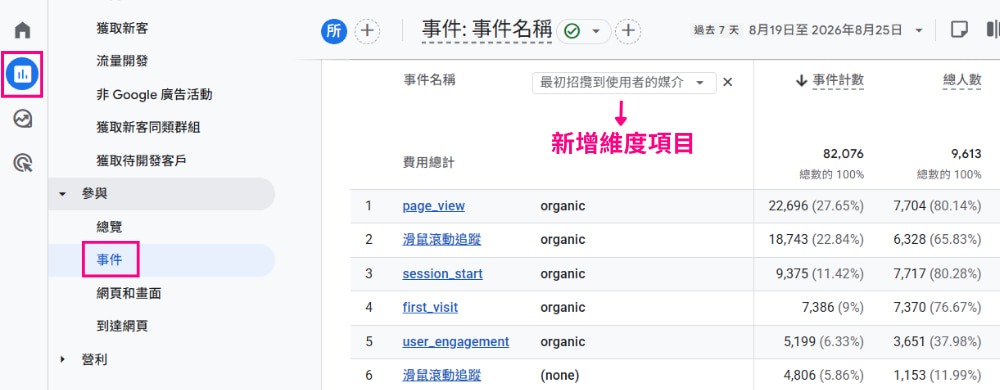This screenshot has width=1000, height=390.
Task: Open '到達網頁' in the sidebar
Action: click(122, 326)
